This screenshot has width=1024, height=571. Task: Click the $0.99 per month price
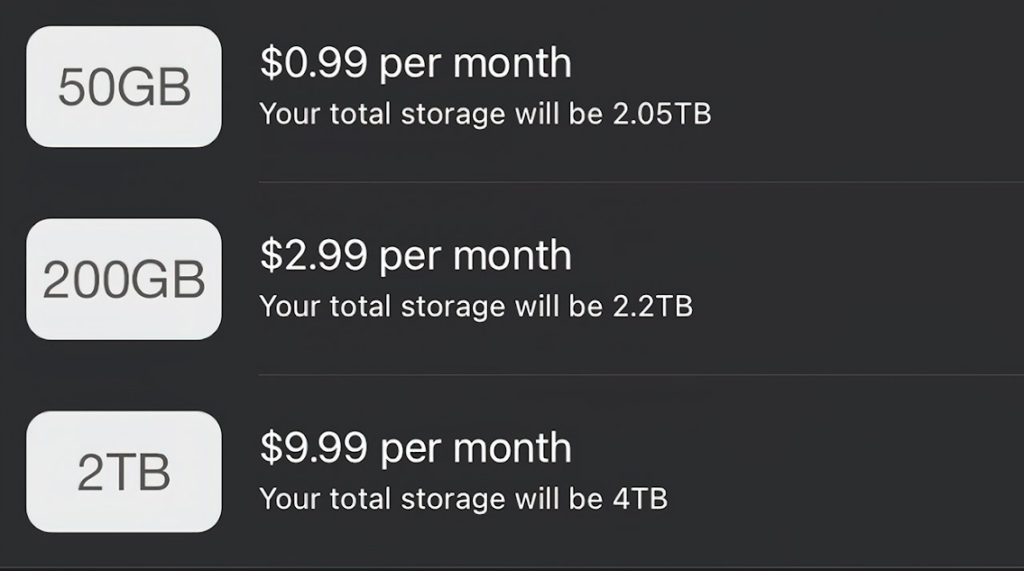[x=415, y=64]
